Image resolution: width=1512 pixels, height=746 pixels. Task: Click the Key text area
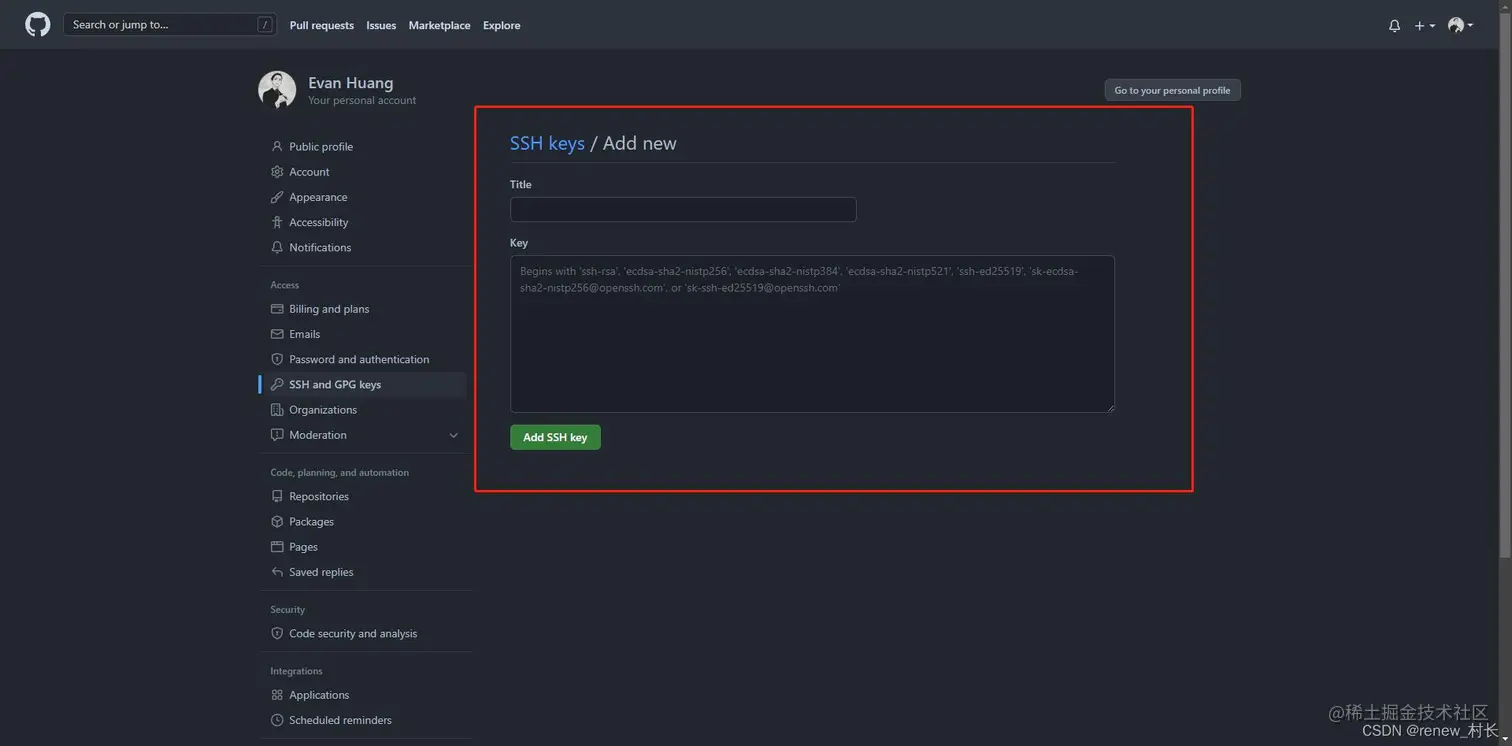812,334
